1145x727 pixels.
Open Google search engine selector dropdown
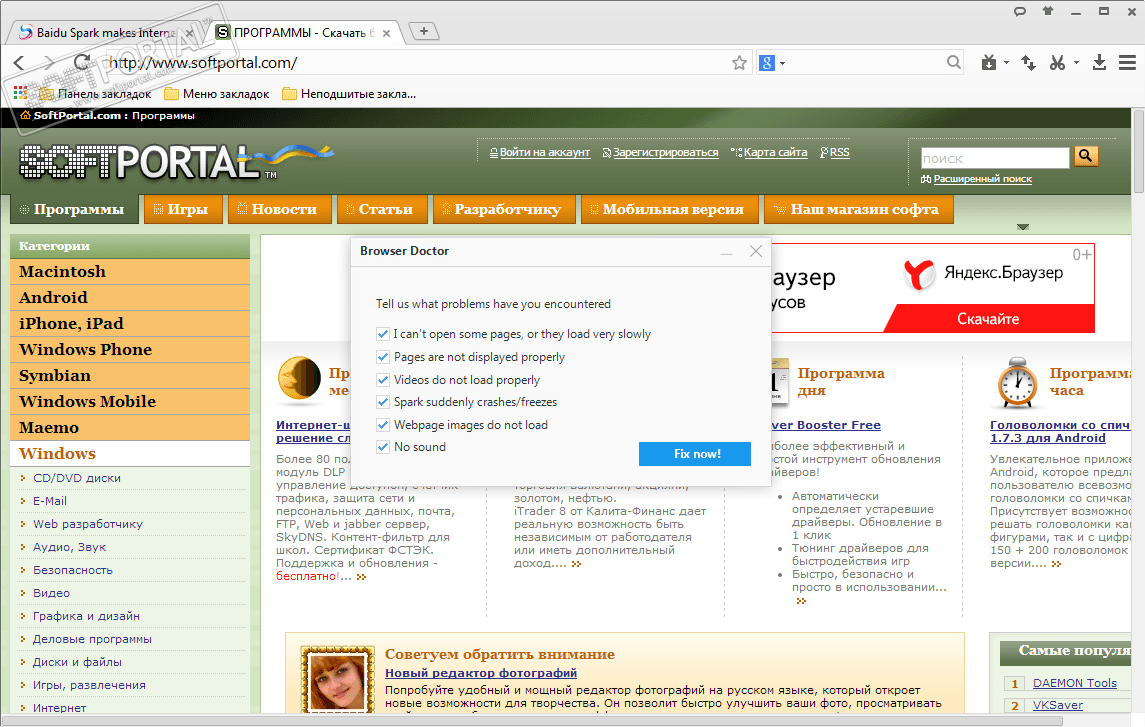[x=772, y=63]
